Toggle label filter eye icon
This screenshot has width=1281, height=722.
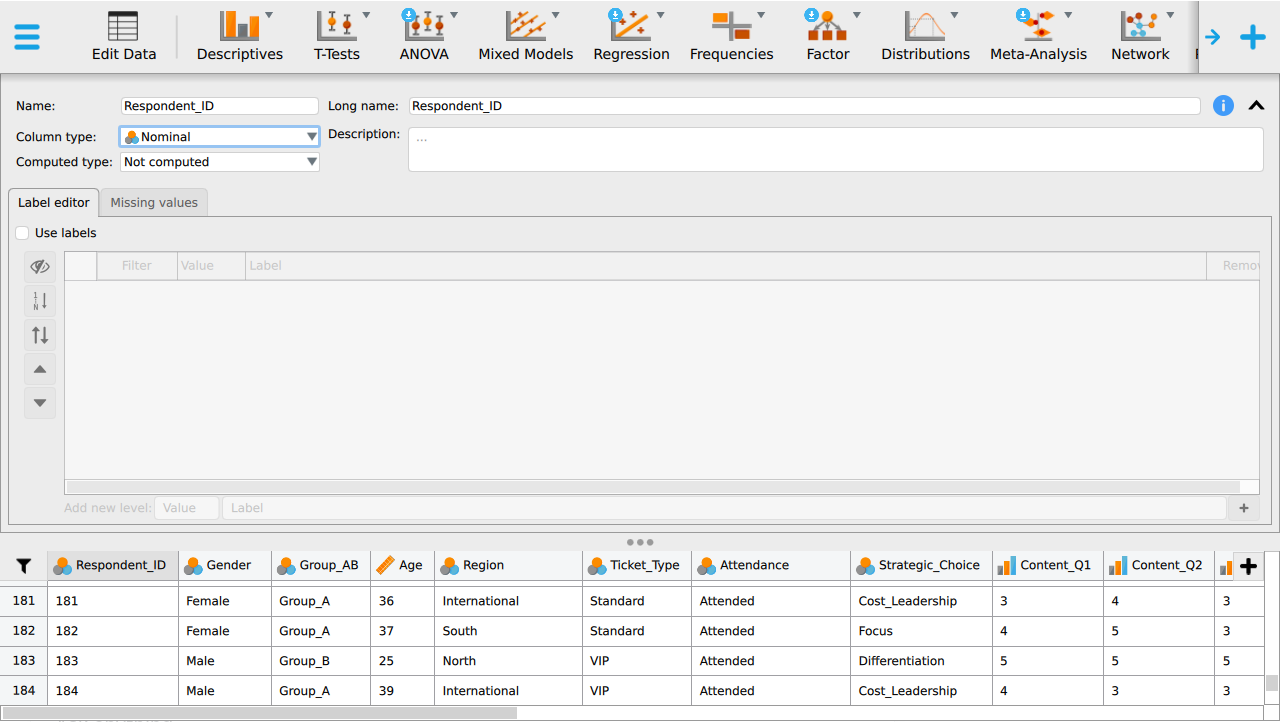(40, 267)
